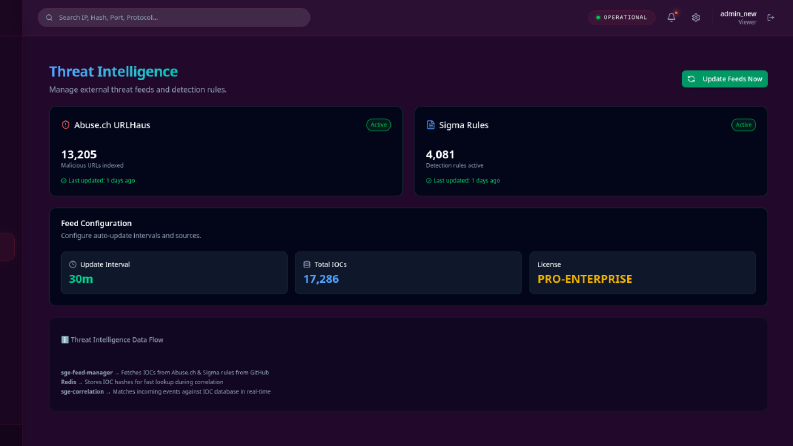Click the Update Interval clock icon
The image size is (793, 446).
click(x=72, y=264)
